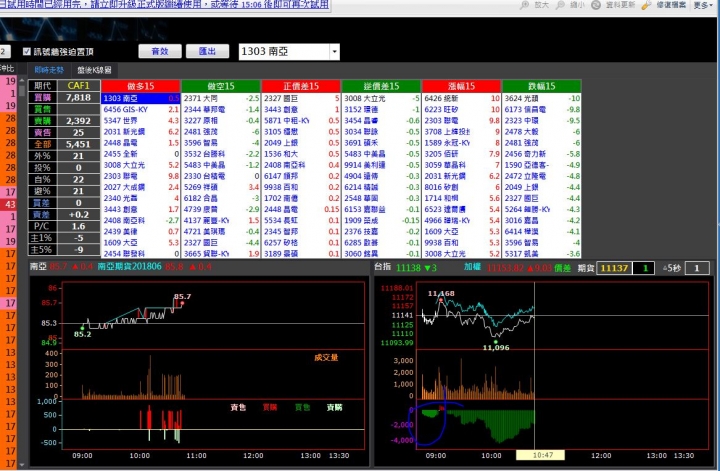The width and height of the screenshot is (720, 471).
Task: Click the P/C row label
Action: (43, 226)
